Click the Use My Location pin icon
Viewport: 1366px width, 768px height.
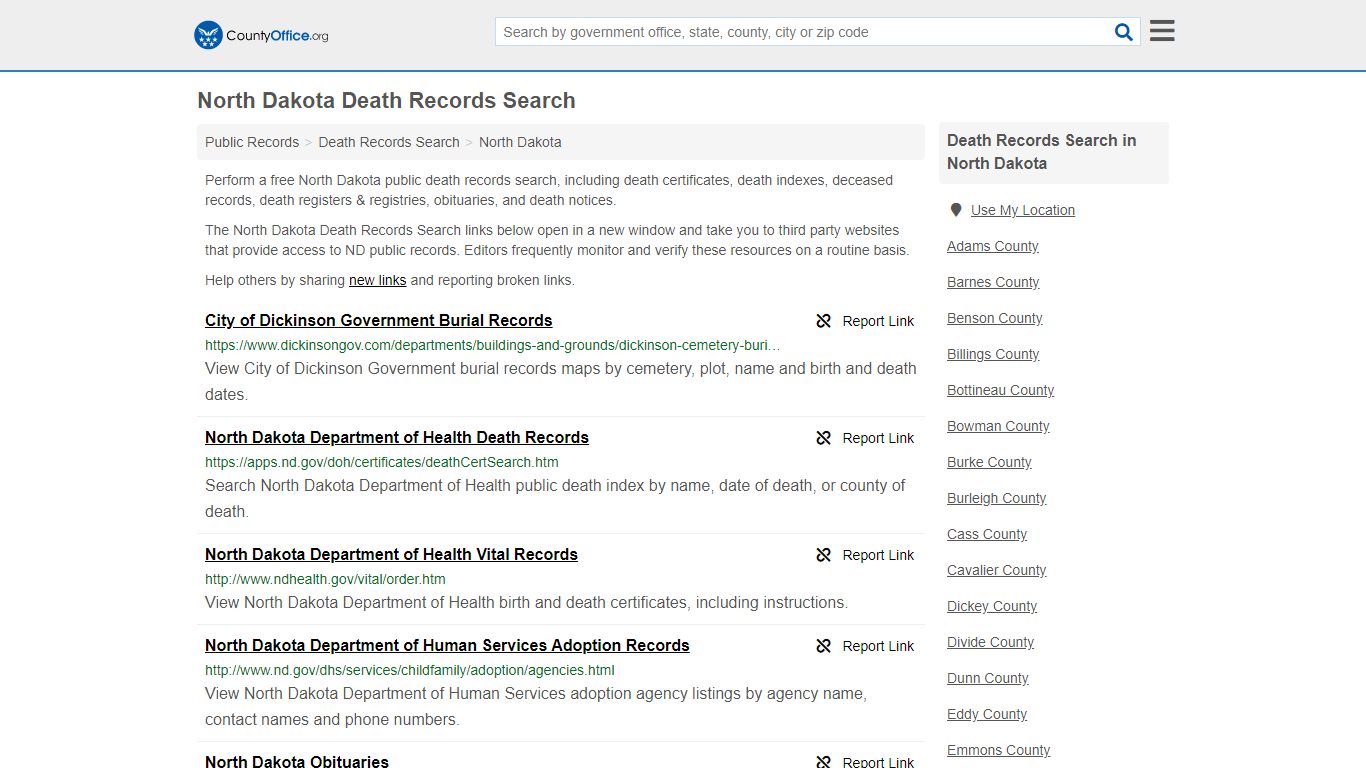956,210
